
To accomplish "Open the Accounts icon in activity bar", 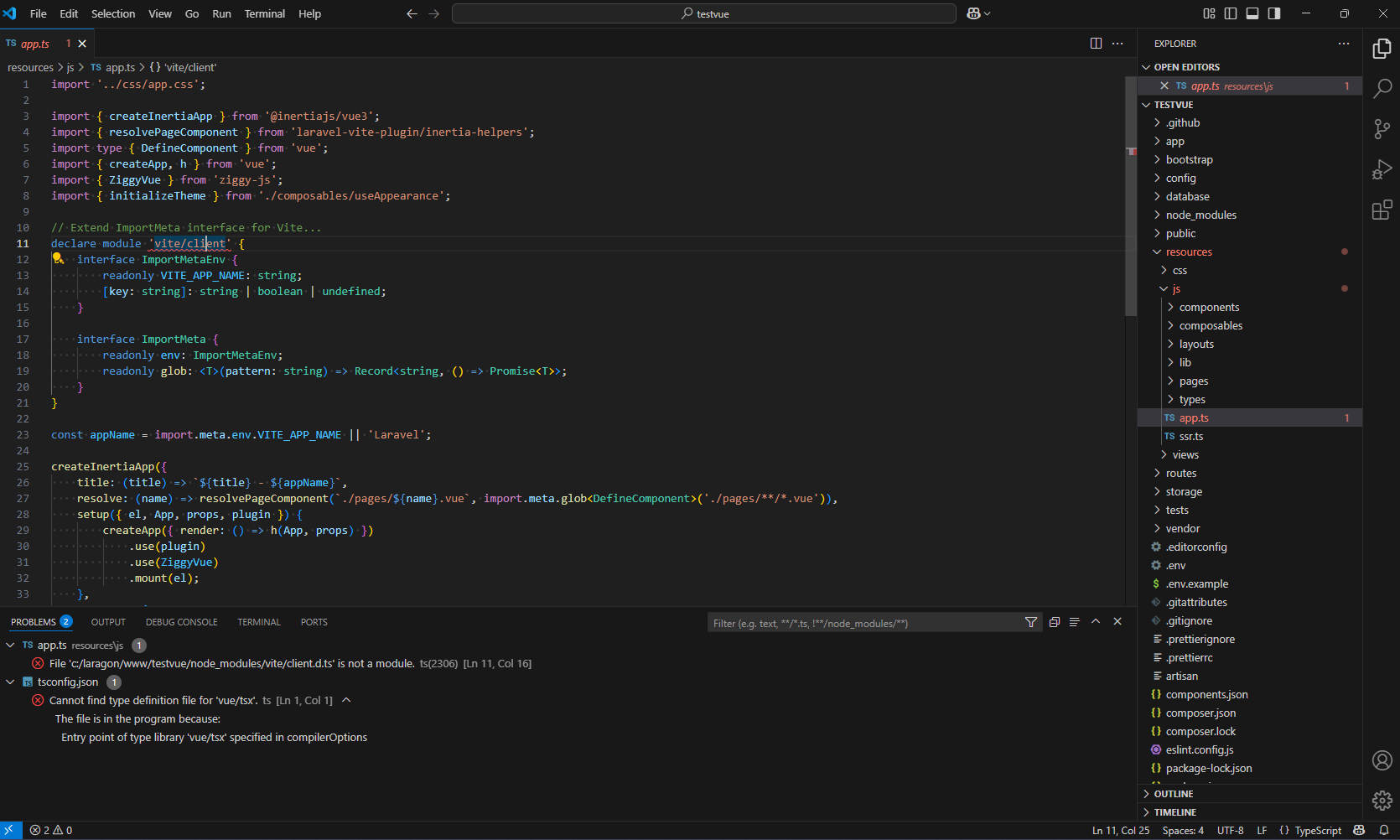I will coord(1382,760).
